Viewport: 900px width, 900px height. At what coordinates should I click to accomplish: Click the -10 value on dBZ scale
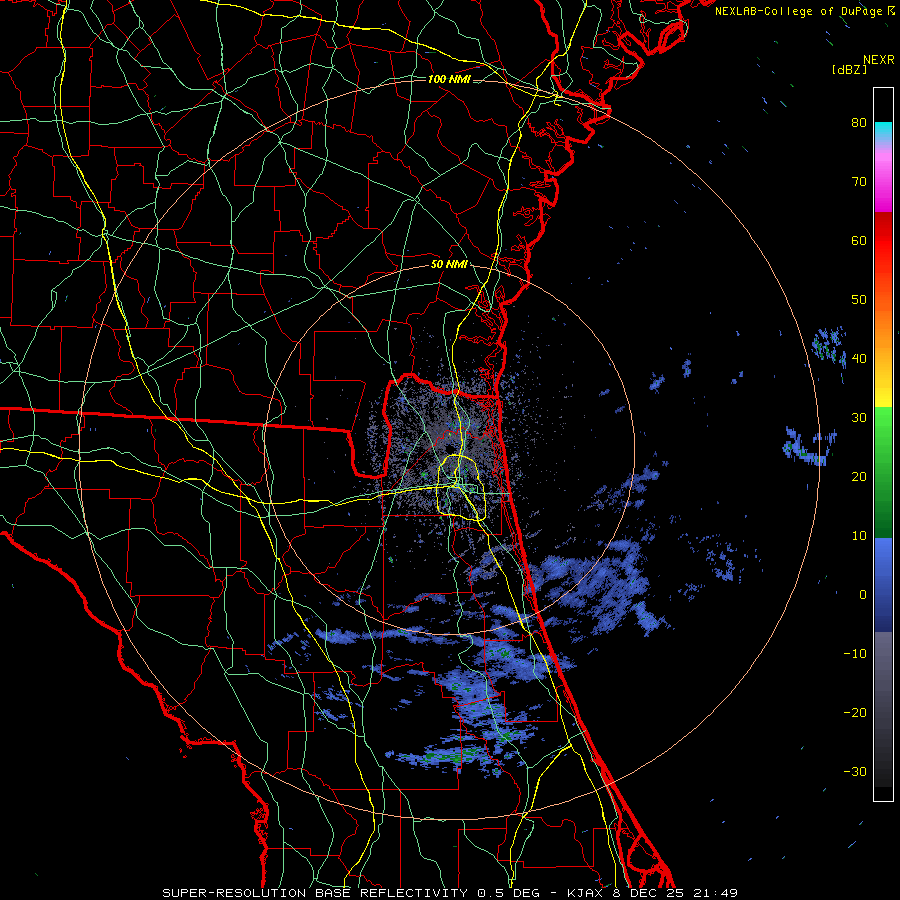(x=855, y=653)
